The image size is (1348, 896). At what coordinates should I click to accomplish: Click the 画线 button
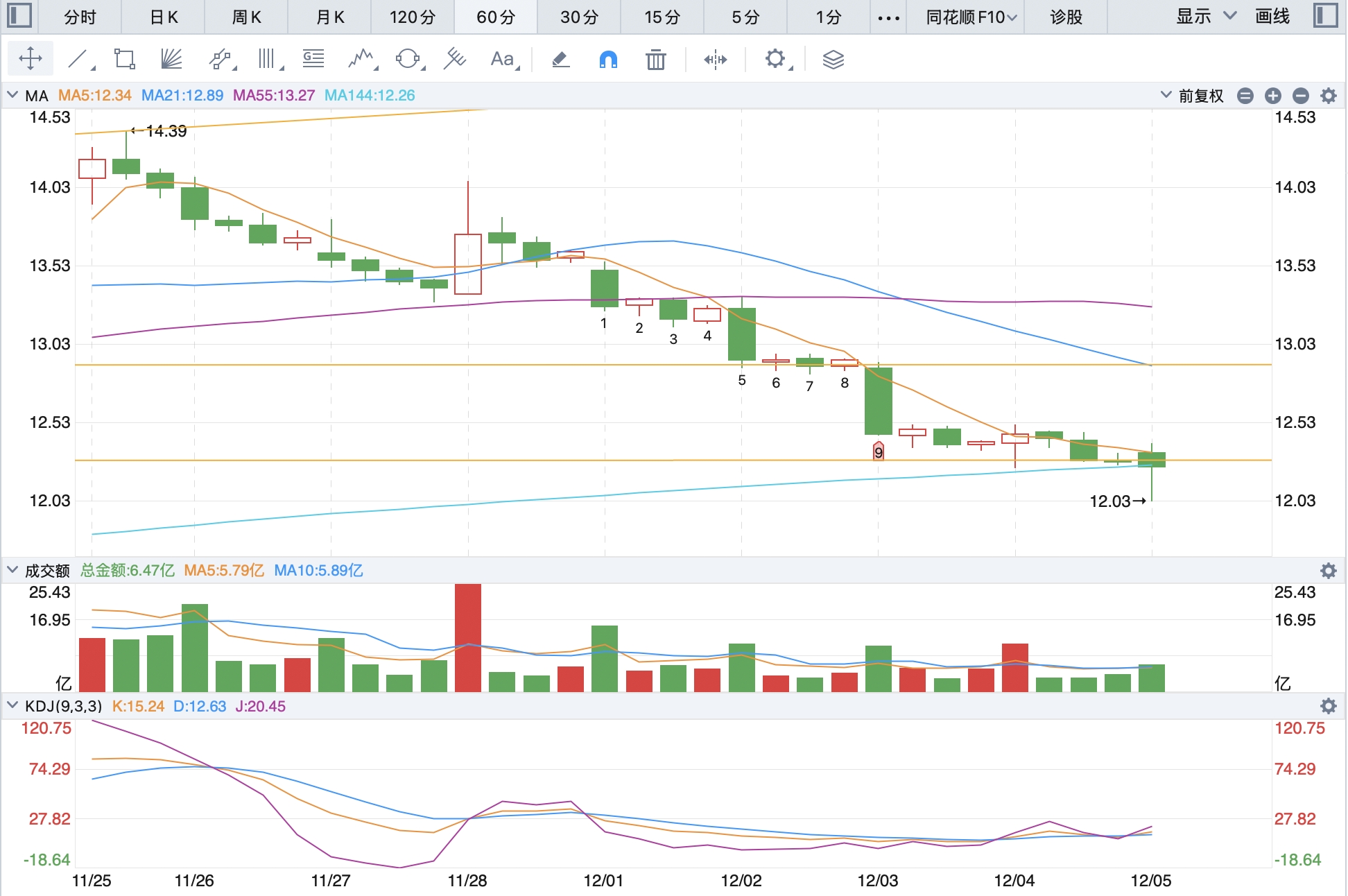pos(1272,17)
